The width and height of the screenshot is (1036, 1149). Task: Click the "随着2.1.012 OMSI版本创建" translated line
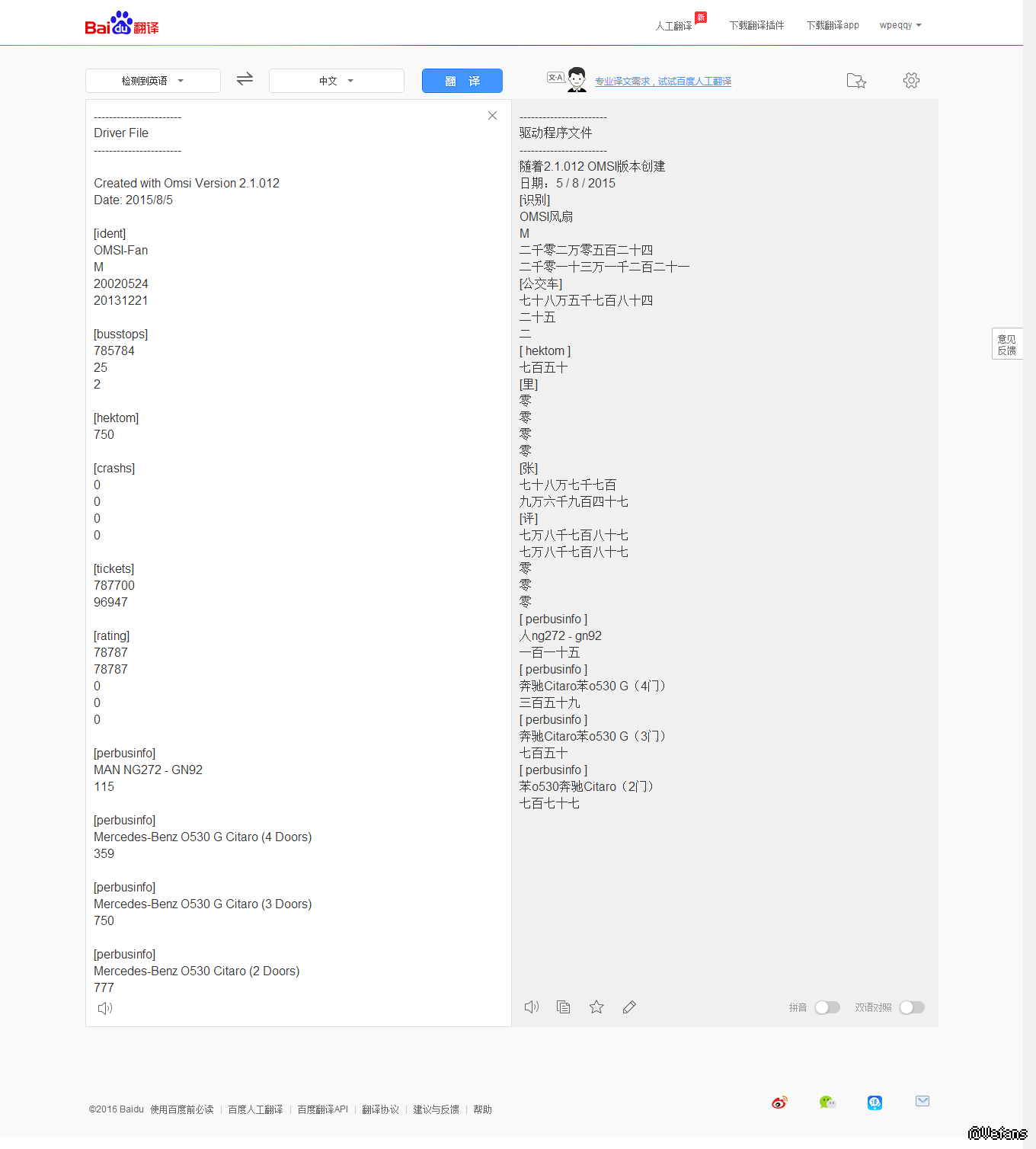click(593, 166)
